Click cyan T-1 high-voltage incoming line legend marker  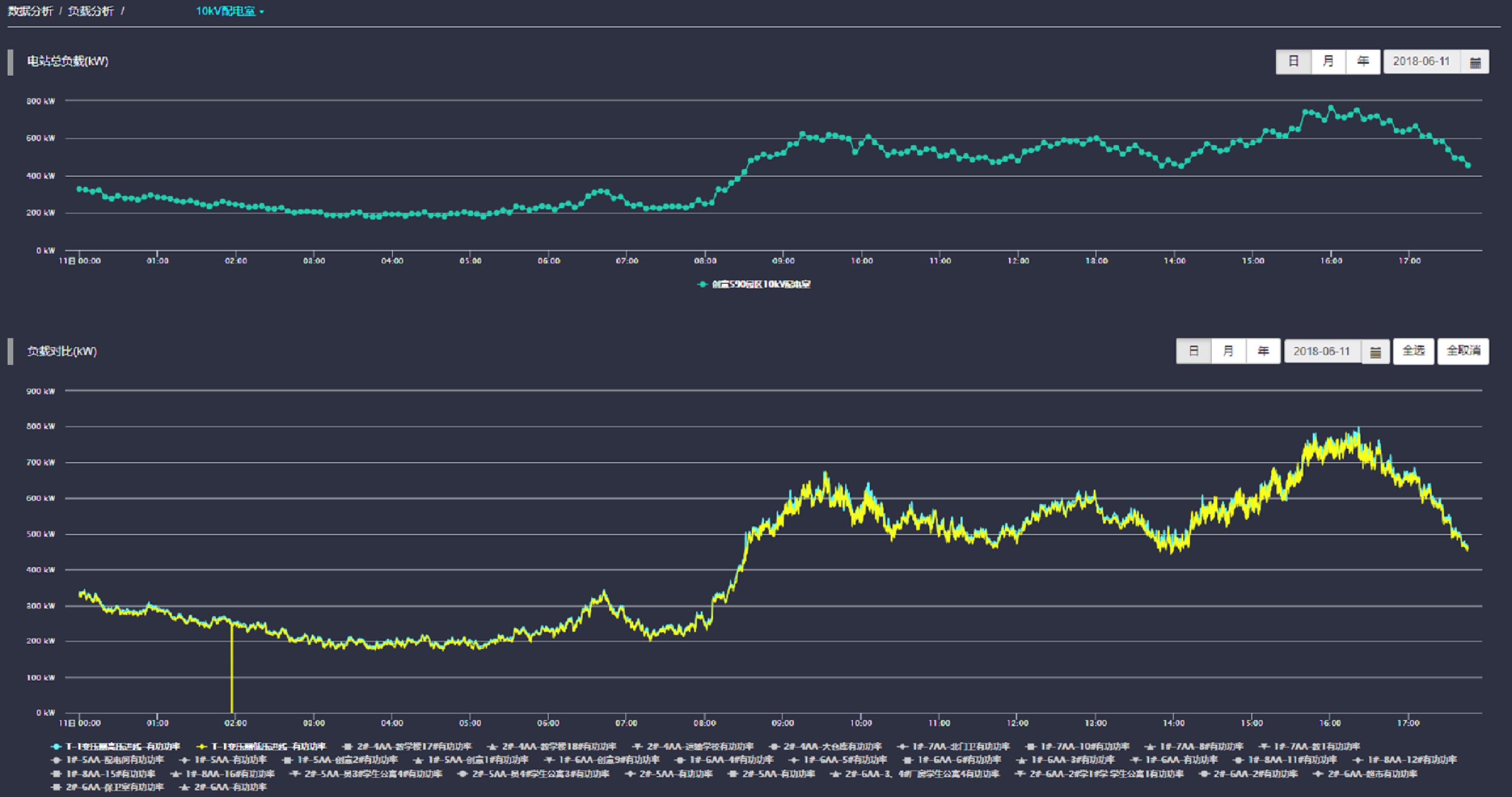(x=57, y=746)
